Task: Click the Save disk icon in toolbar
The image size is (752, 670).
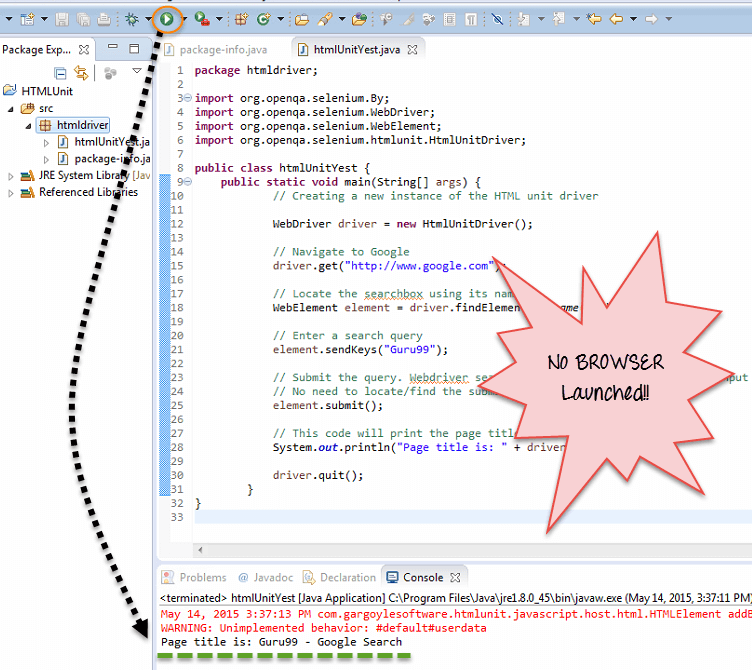Action: coord(62,18)
